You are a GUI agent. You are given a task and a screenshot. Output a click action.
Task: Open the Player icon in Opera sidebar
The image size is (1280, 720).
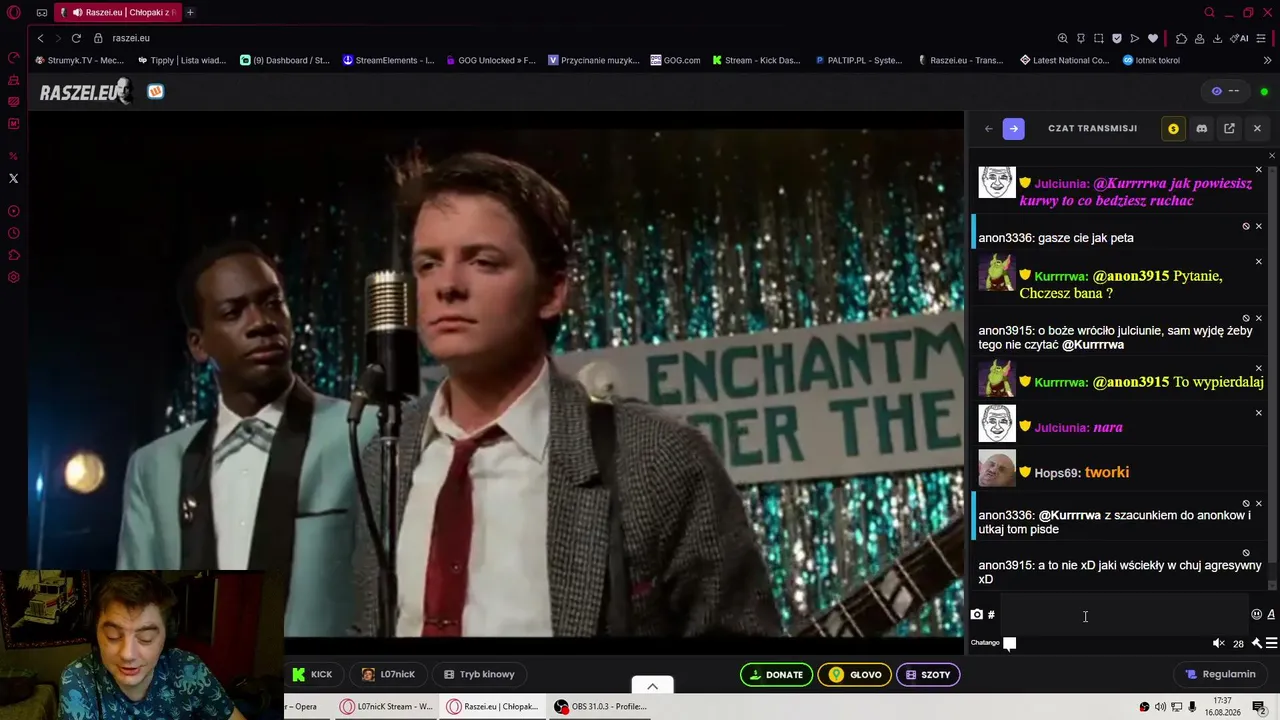coord(14,211)
